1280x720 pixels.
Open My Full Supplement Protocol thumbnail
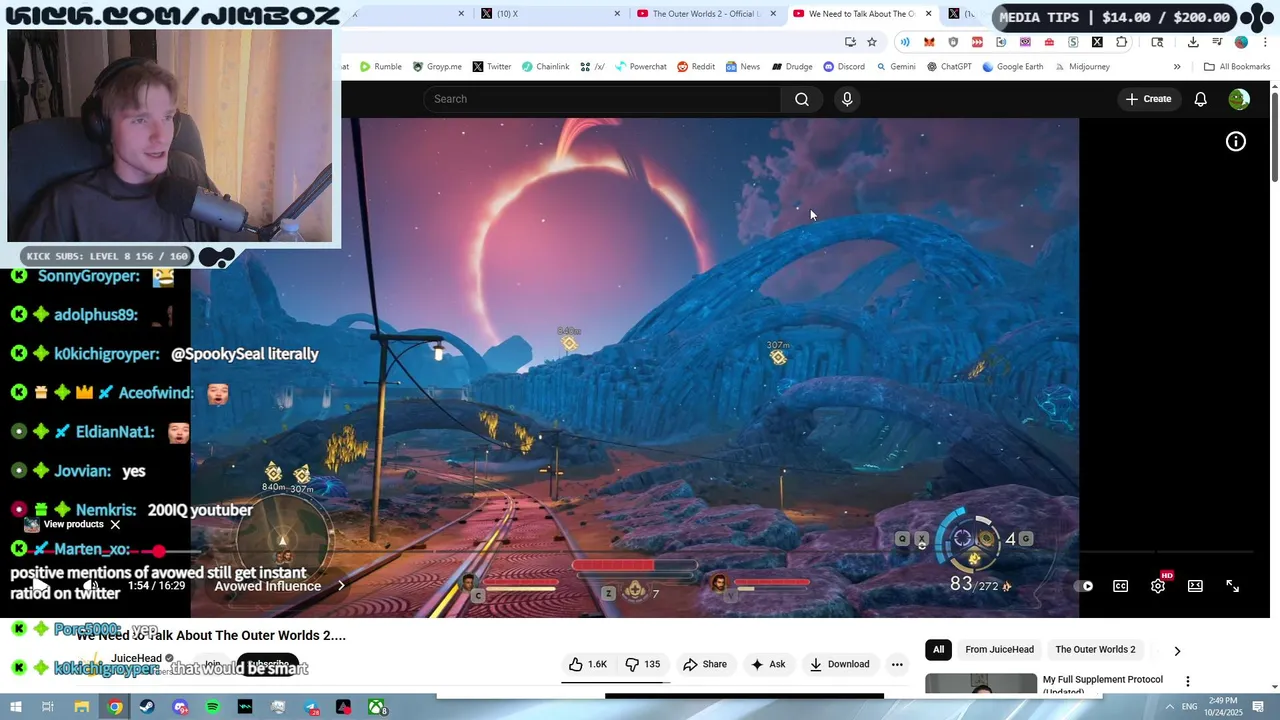click(x=981, y=683)
